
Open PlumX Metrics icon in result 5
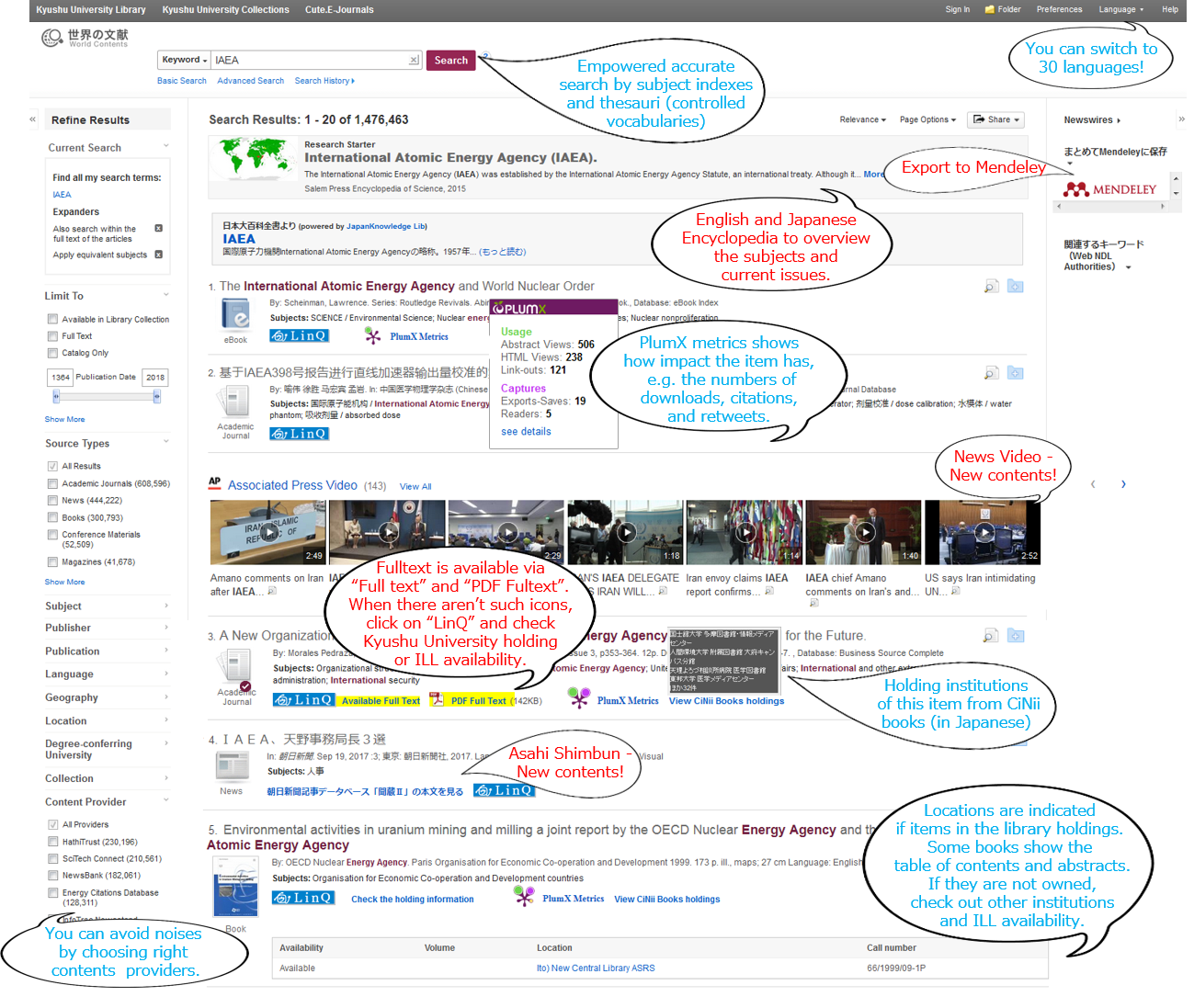pos(524,897)
